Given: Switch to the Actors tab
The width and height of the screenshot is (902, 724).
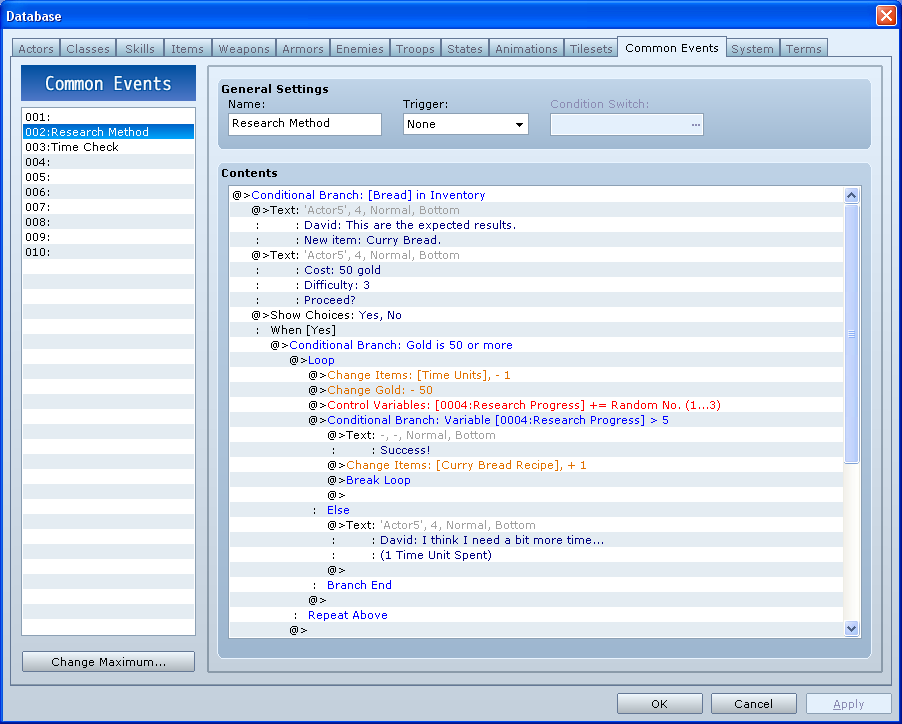Looking at the screenshot, I should pos(37,49).
